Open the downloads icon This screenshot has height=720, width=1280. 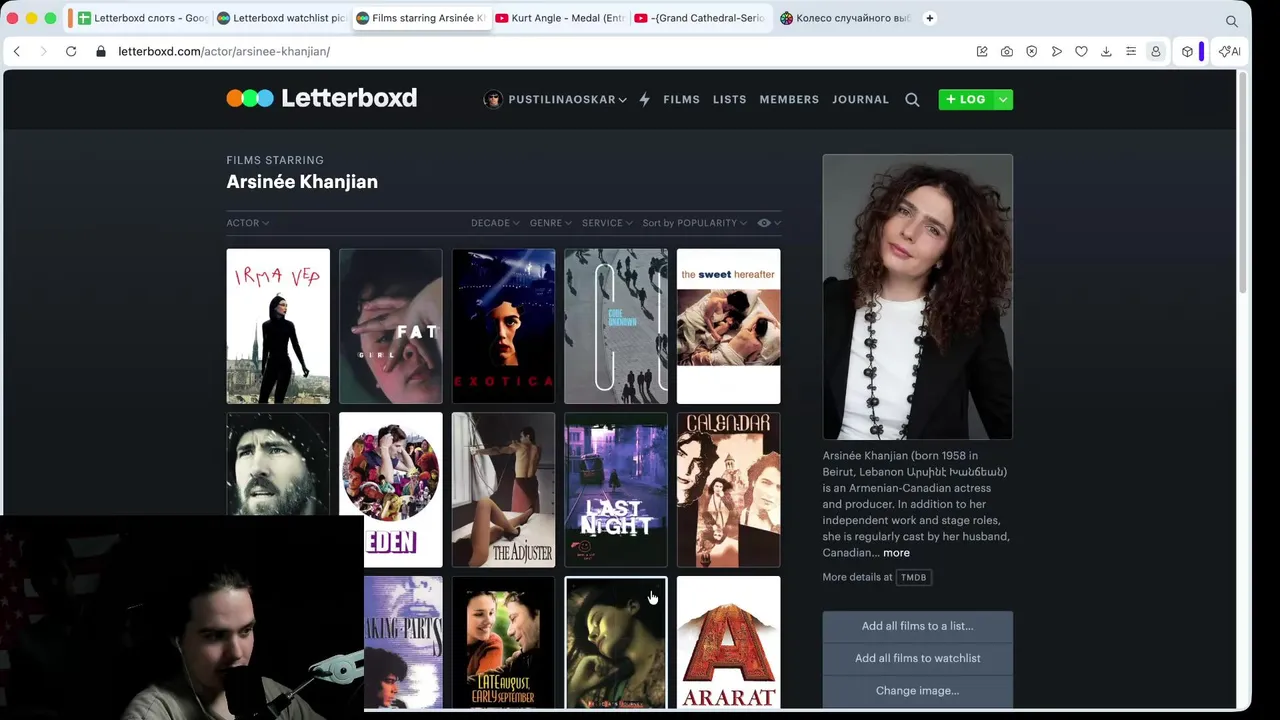click(x=1106, y=51)
